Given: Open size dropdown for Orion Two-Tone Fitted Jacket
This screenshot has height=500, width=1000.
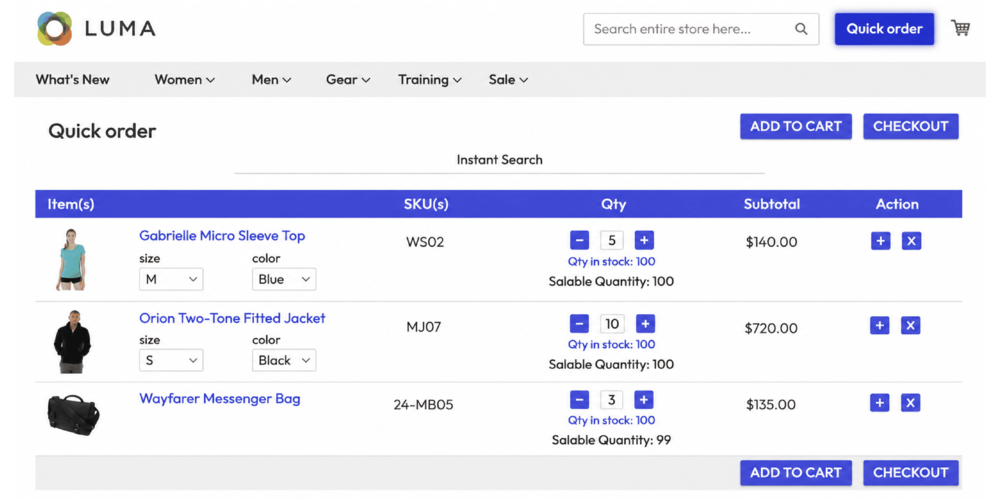Looking at the screenshot, I should point(171,360).
